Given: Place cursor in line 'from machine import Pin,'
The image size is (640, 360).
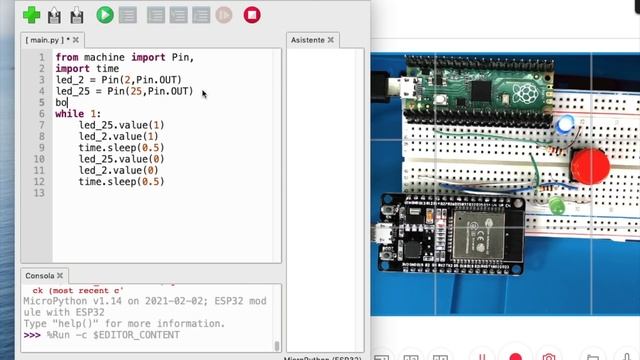Looking at the screenshot, I should (x=124, y=57).
